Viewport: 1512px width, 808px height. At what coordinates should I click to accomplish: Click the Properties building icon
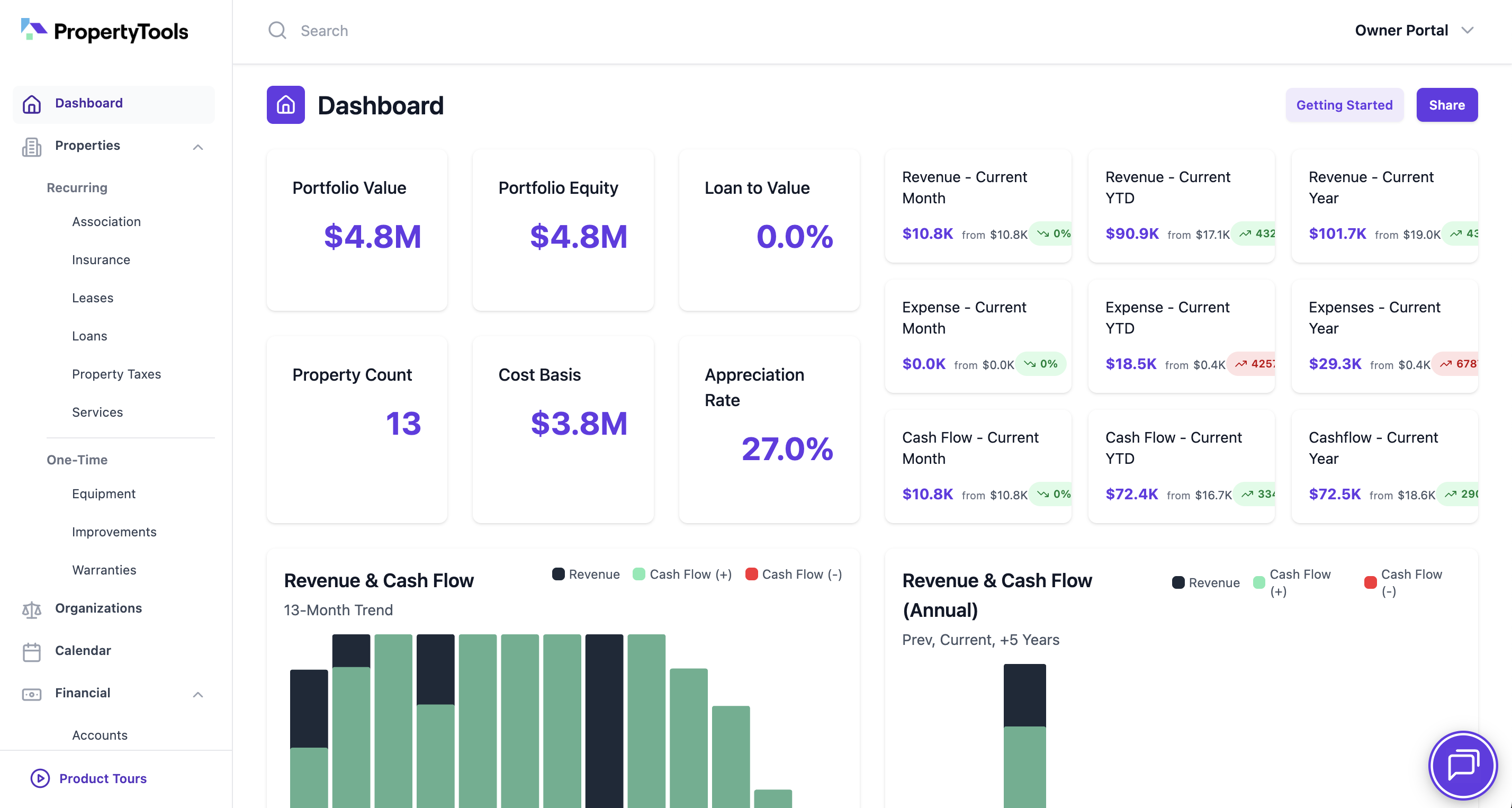[32, 146]
